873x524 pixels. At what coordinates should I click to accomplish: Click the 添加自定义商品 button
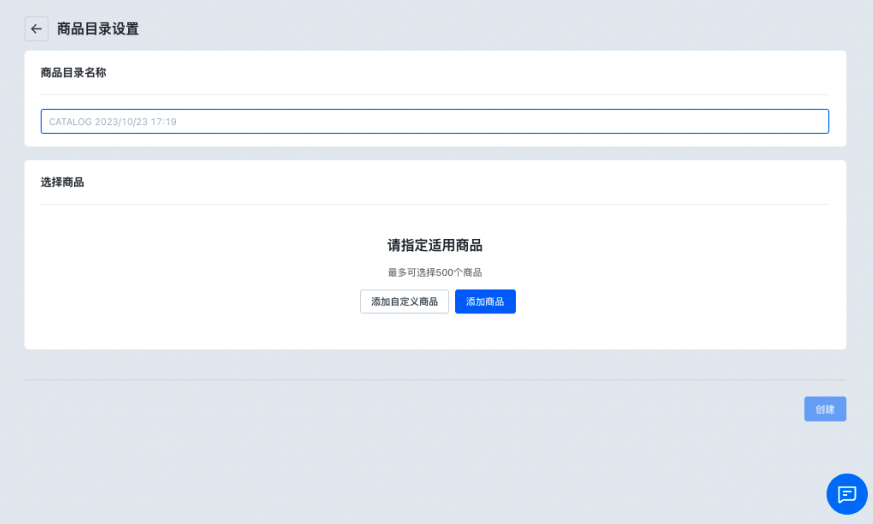tap(404, 302)
